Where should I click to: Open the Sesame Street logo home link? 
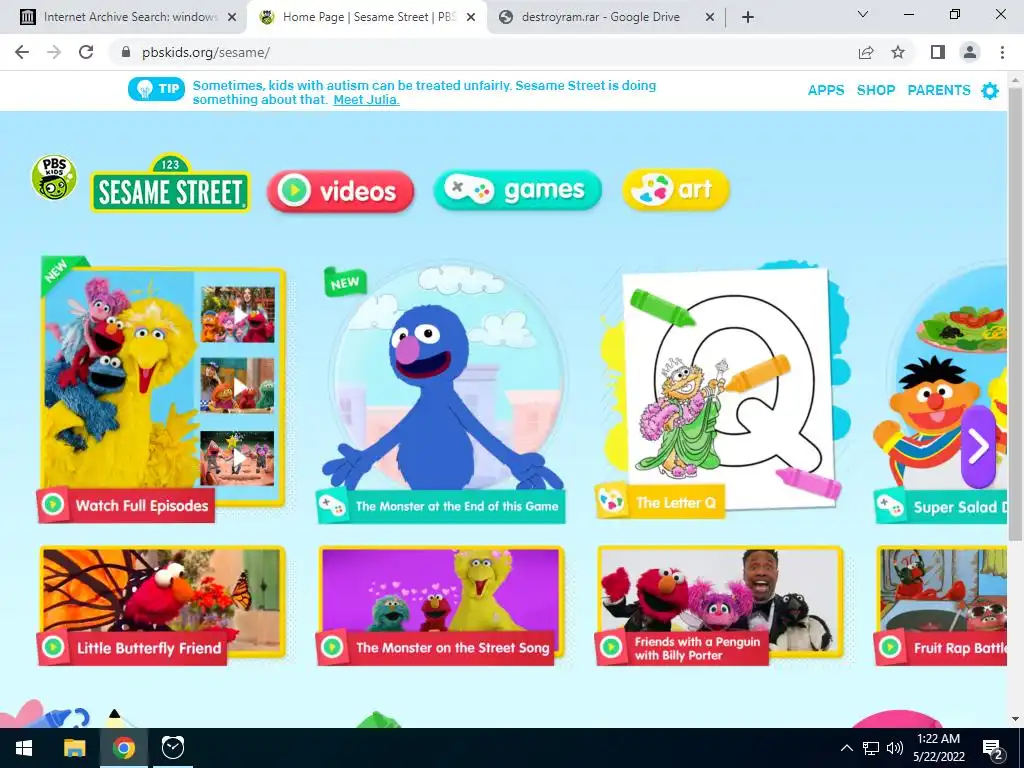[170, 183]
